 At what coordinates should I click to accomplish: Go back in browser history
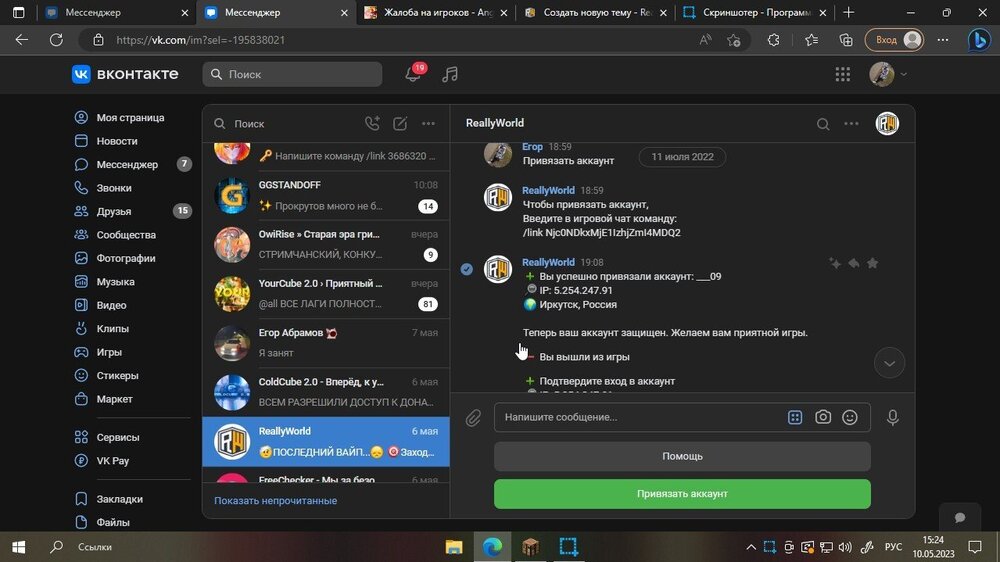click(22, 40)
